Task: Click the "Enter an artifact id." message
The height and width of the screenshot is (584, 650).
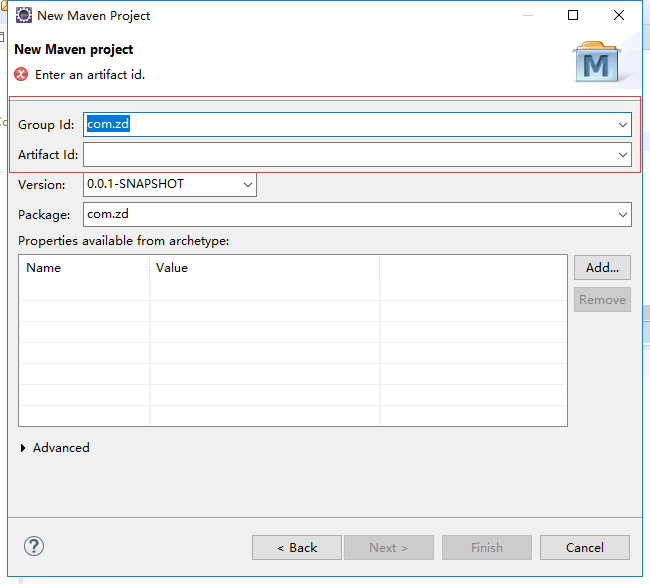Action: 90,75
